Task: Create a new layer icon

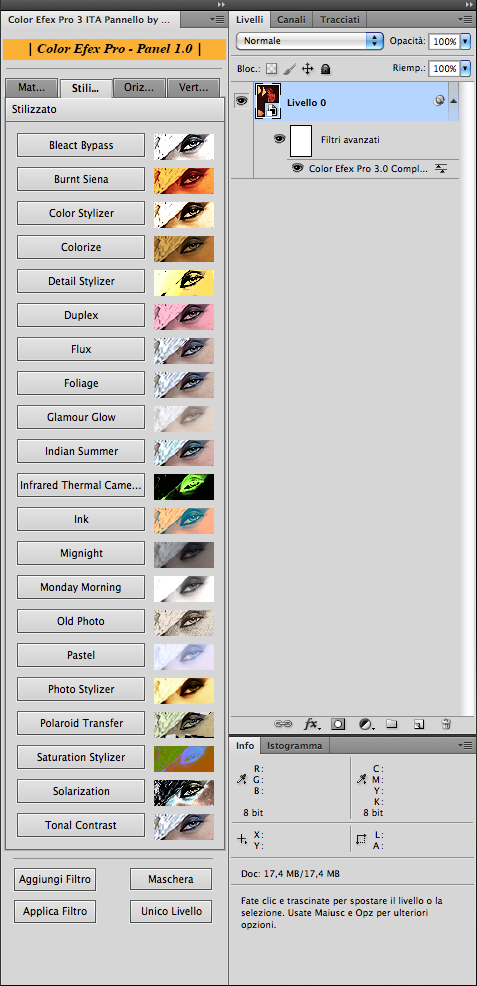Action: pyautogui.click(x=419, y=724)
